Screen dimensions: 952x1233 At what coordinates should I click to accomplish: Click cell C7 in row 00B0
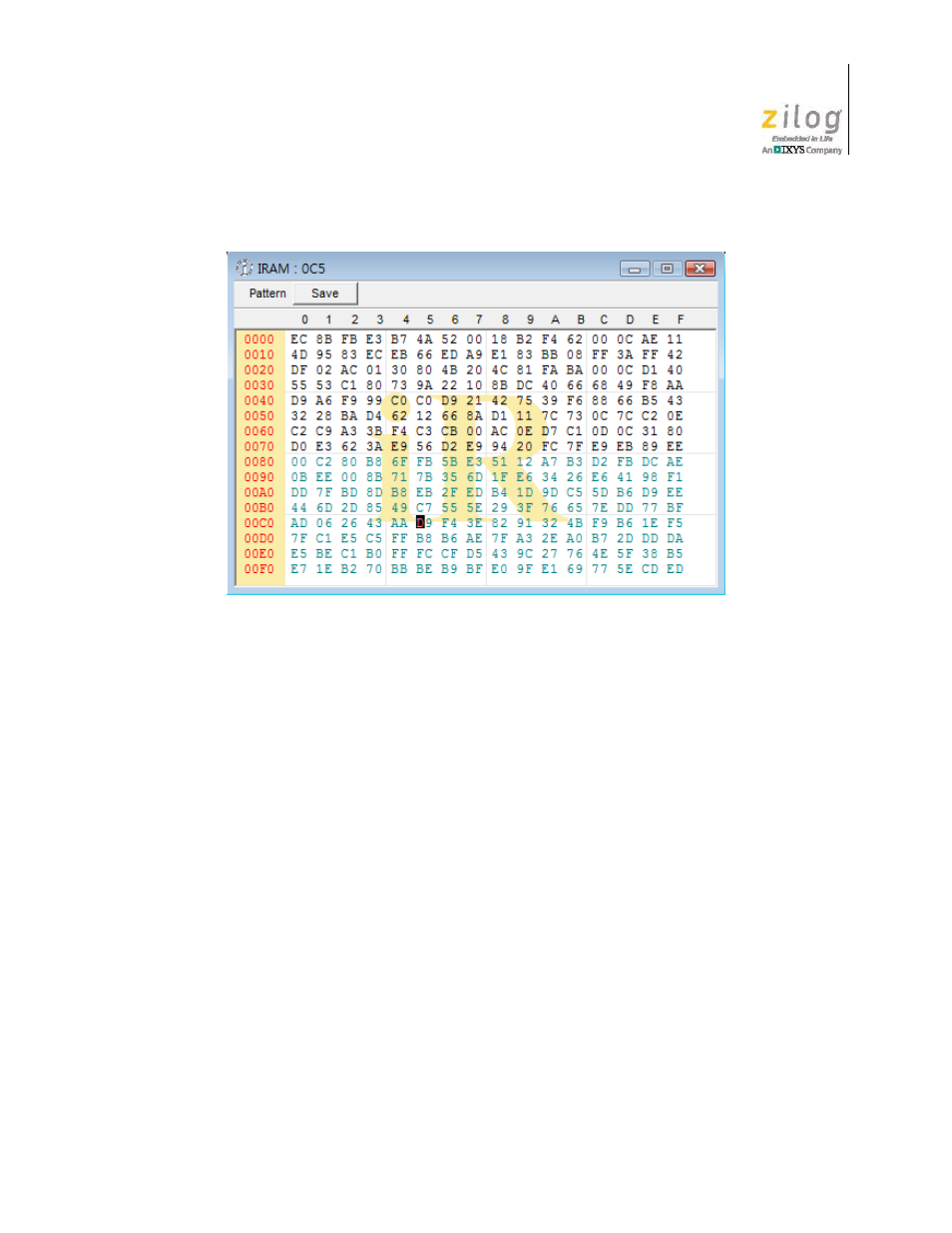click(x=424, y=508)
